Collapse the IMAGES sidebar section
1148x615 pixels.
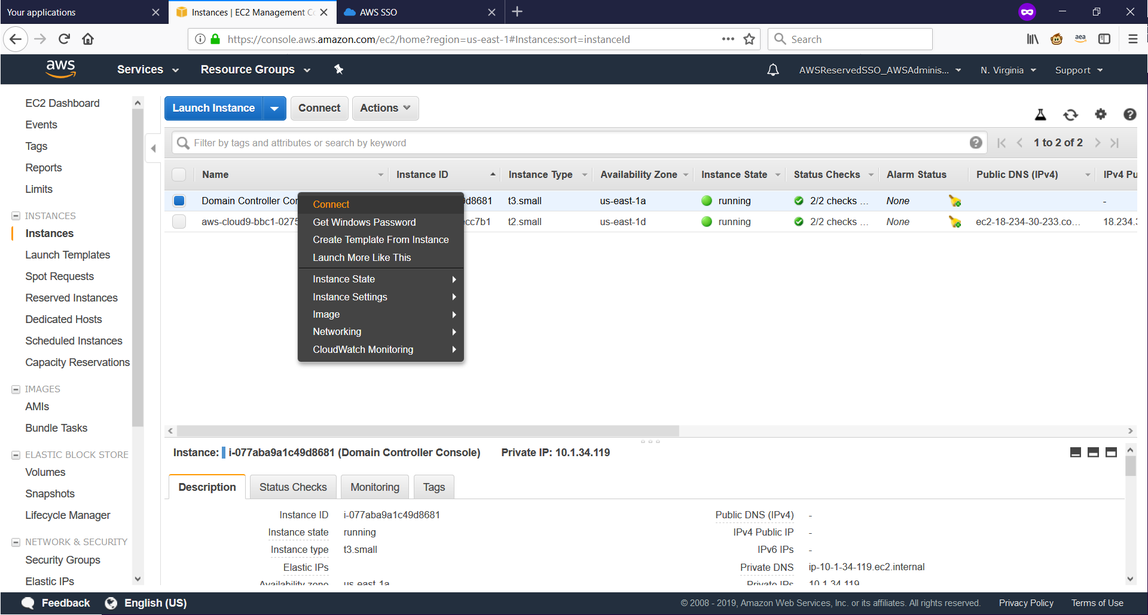coord(15,390)
